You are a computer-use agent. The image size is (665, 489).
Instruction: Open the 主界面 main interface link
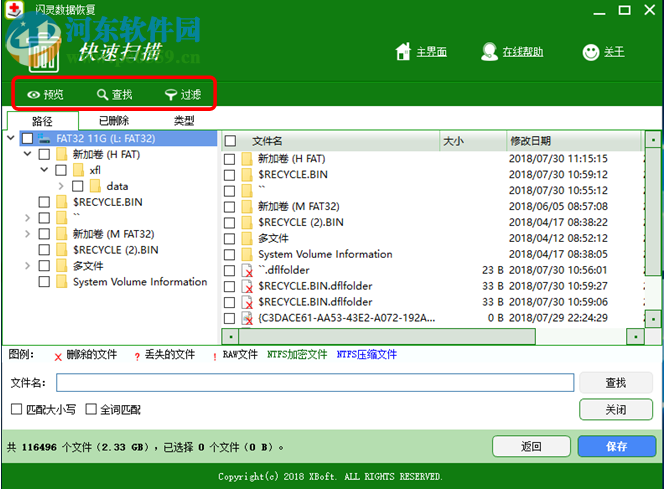pos(432,52)
